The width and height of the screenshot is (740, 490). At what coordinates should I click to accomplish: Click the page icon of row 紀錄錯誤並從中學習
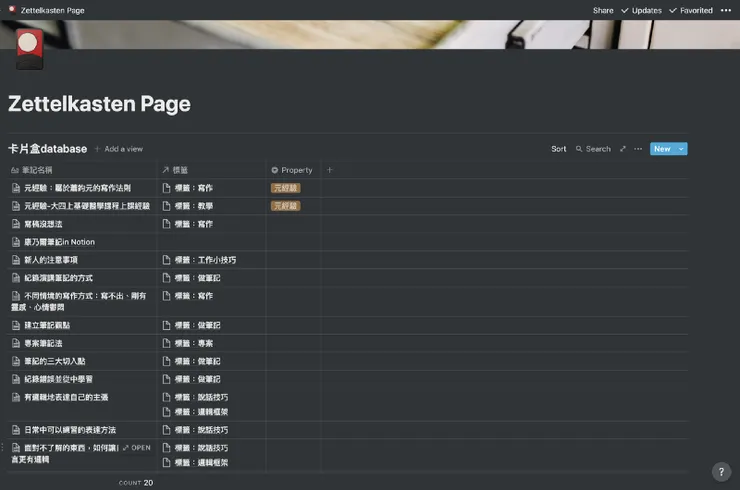point(16,379)
